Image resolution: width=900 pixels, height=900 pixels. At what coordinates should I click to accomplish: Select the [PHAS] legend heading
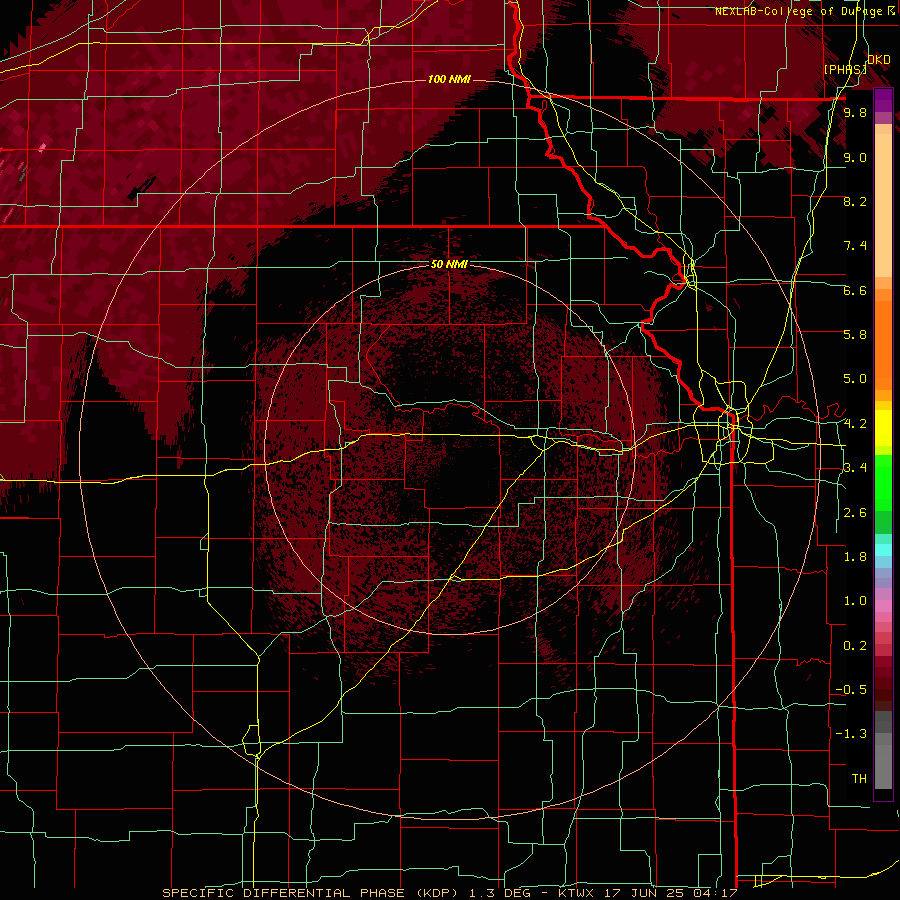(845, 69)
